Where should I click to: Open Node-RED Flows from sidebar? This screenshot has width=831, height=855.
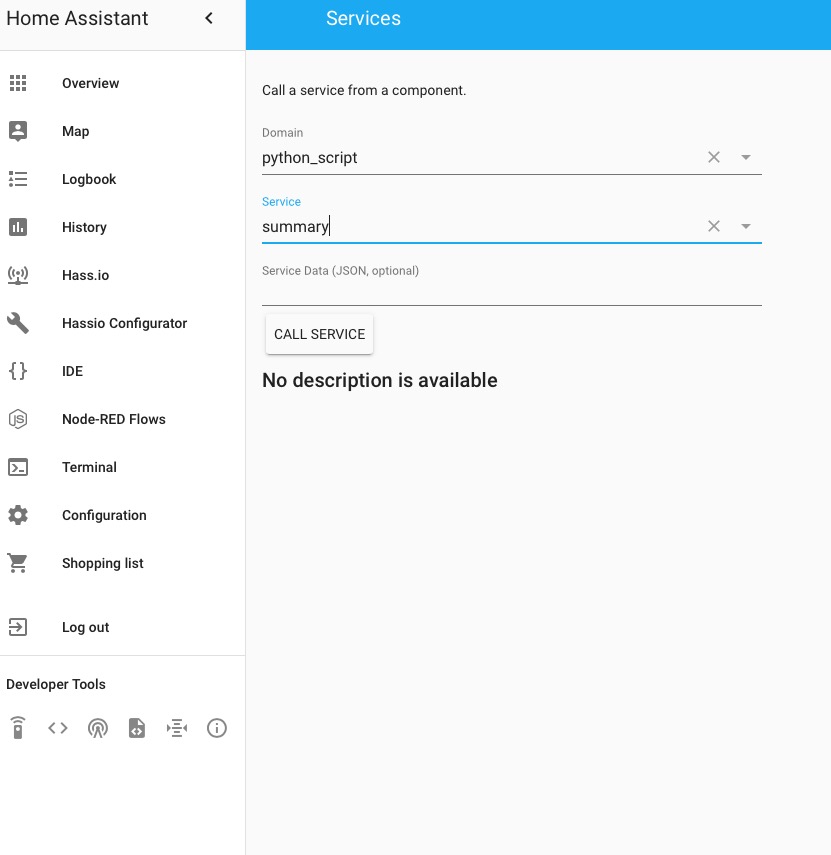pos(123,419)
